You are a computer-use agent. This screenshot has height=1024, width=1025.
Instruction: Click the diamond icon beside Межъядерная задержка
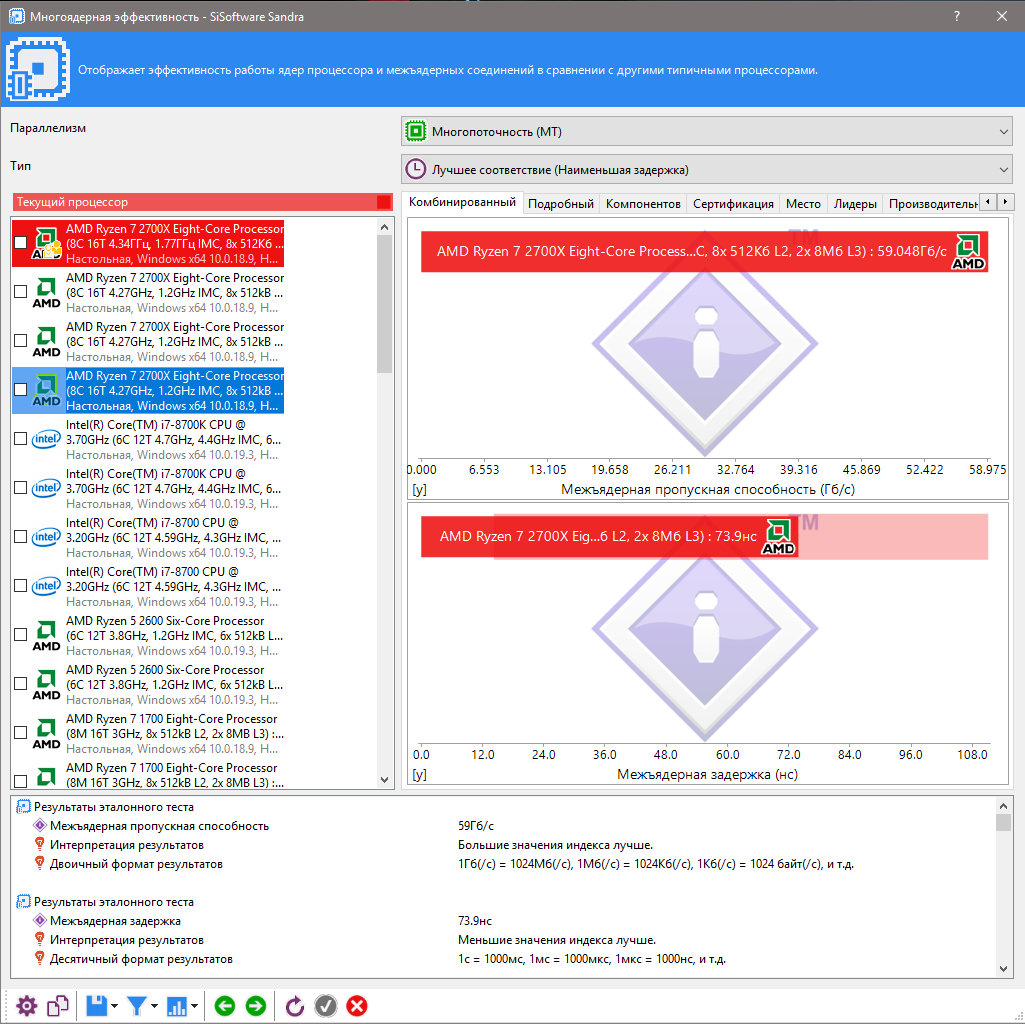pos(40,920)
